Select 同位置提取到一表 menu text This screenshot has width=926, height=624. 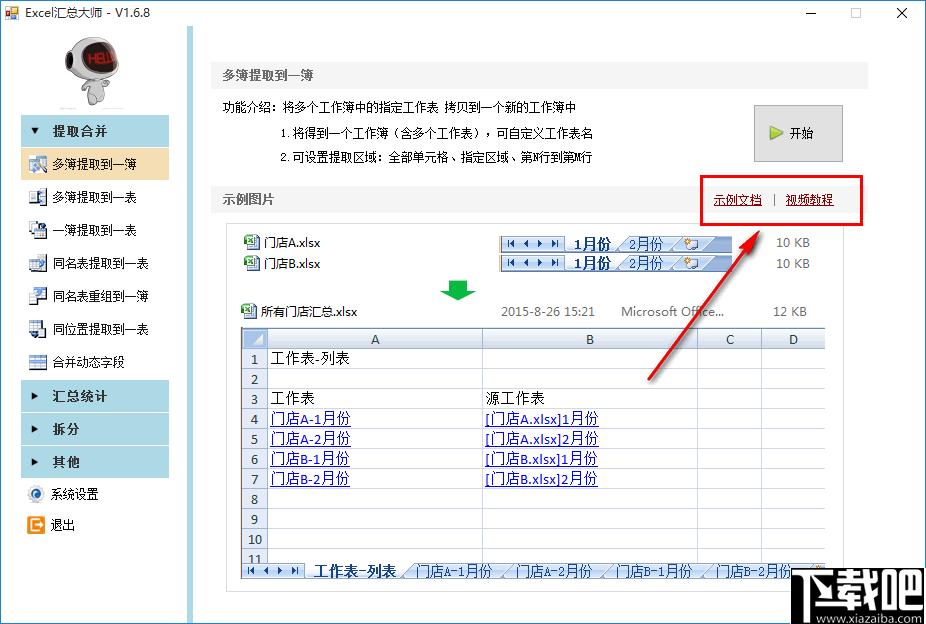click(x=100, y=330)
